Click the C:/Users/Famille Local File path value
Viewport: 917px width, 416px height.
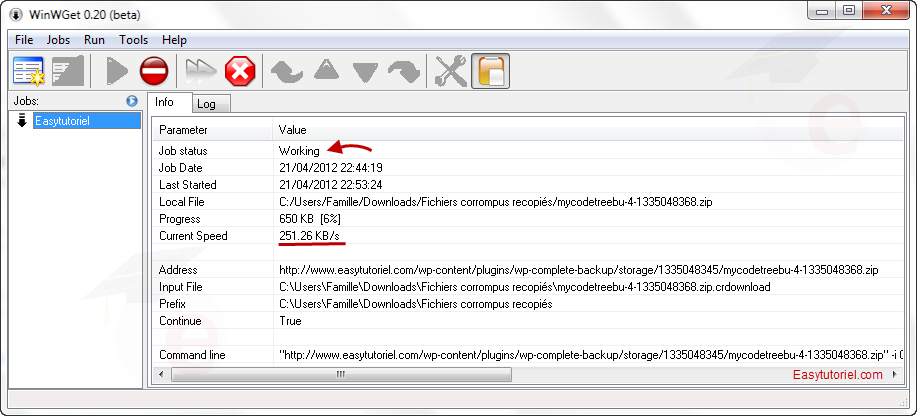click(496, 202)
